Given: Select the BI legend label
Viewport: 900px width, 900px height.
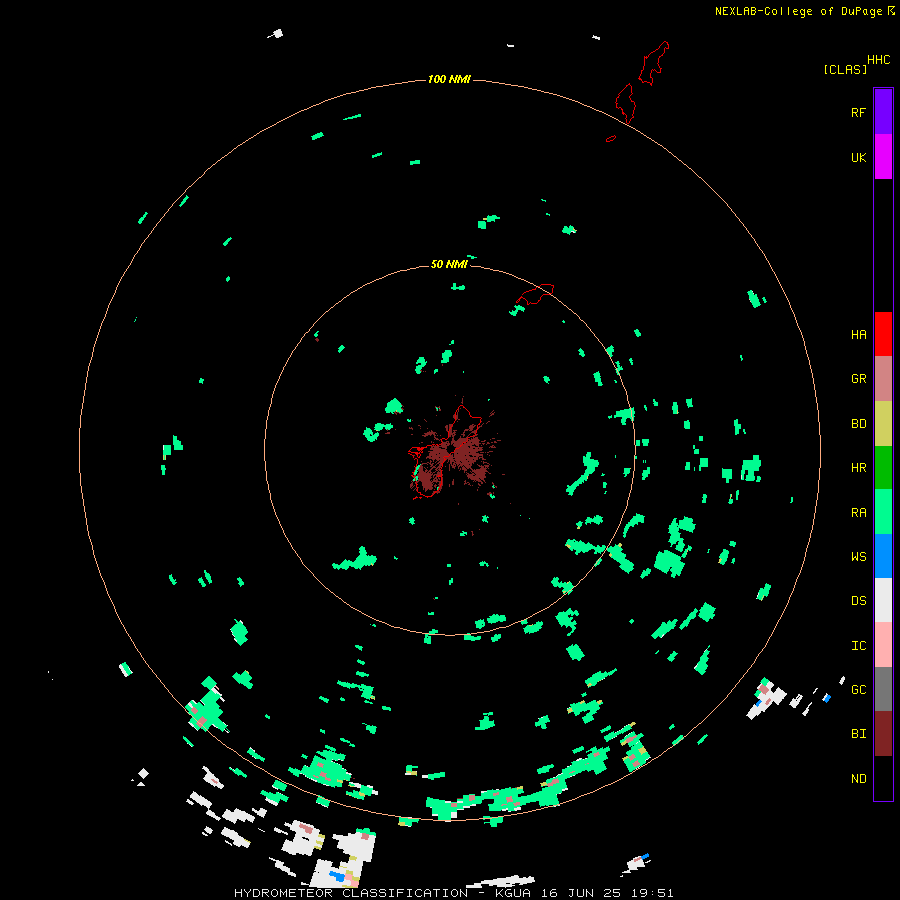Looking at the screenshot, I should click(858, 734).
